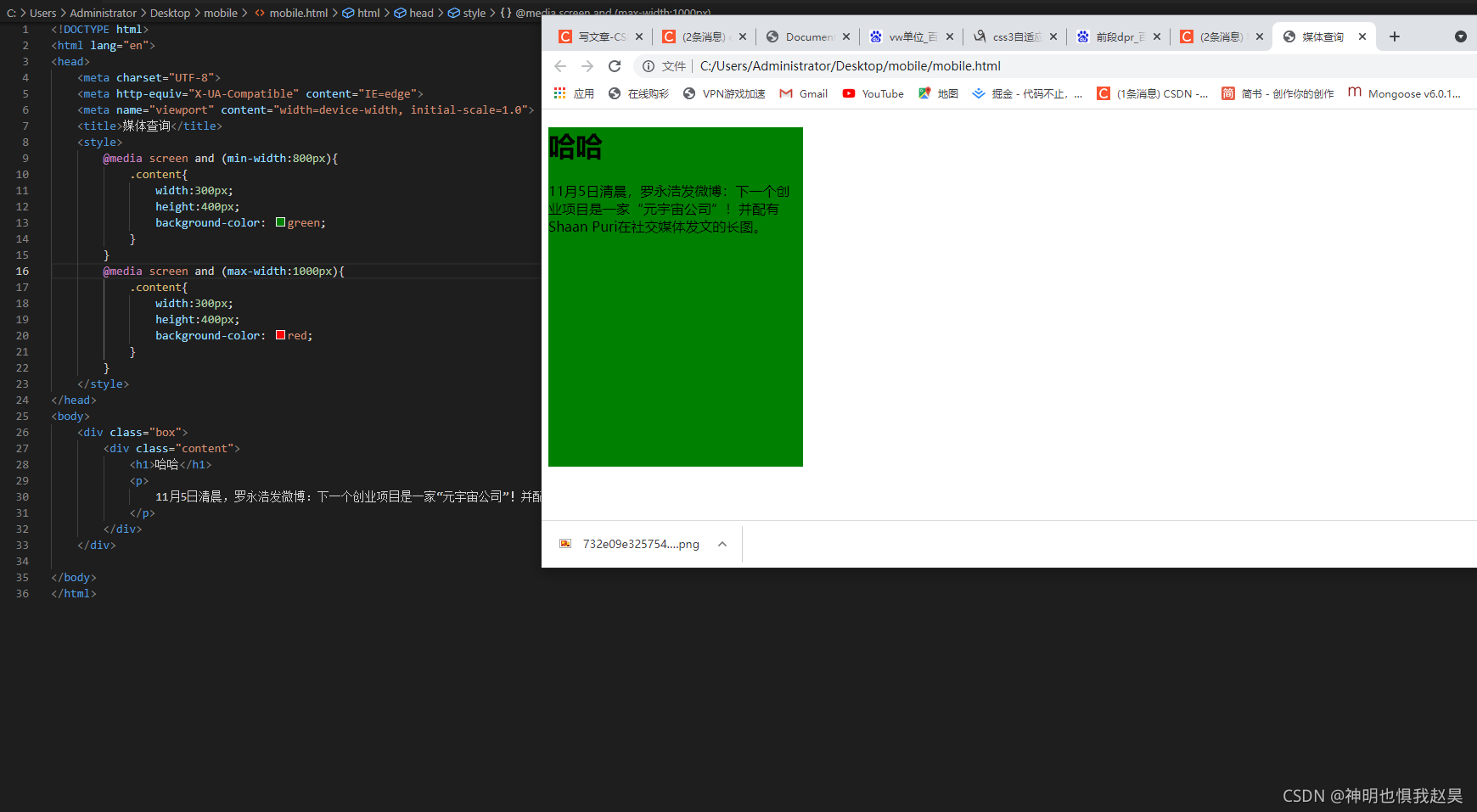Viewport: 1477px width, 812px height.
Task: Close the css3自适应 tab
Action: (1053, 36)
